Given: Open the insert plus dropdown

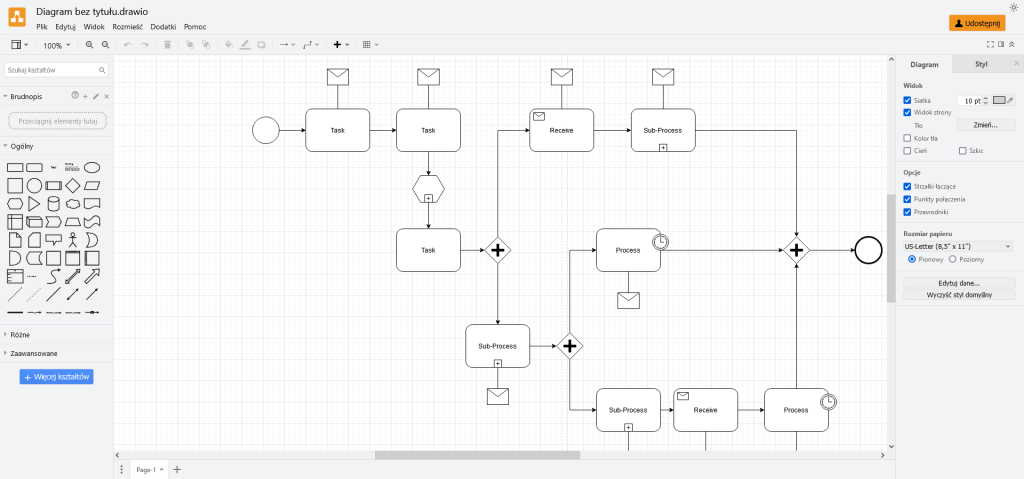Looking at the screenshot, I should (x=341, y=45).
